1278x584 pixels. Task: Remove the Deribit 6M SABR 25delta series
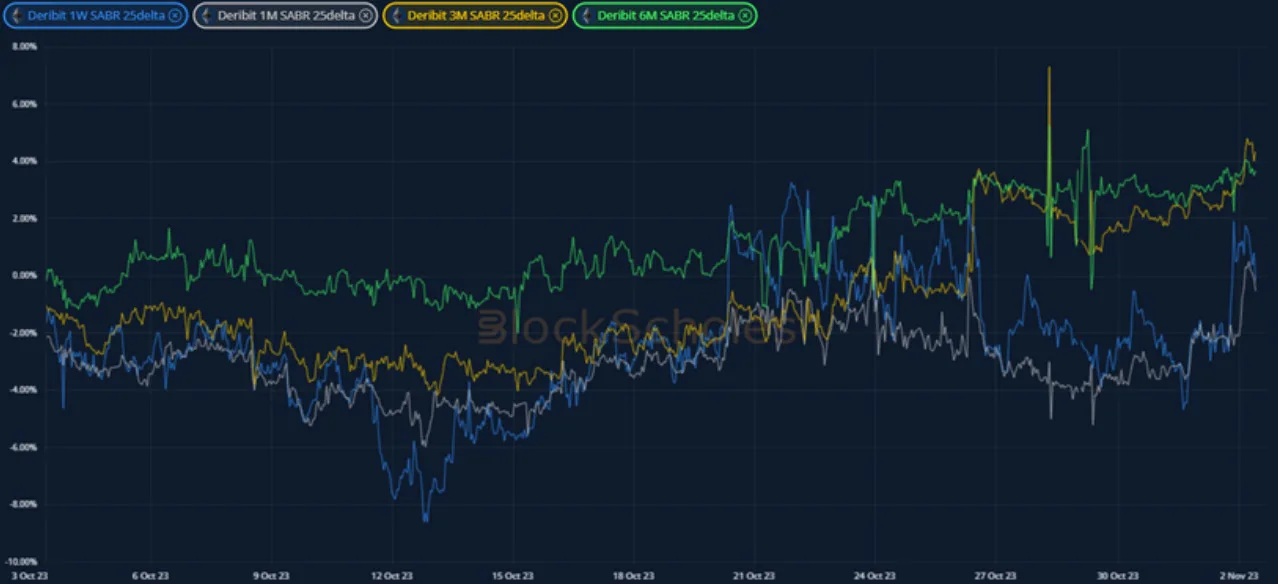[x=745, y=15]
